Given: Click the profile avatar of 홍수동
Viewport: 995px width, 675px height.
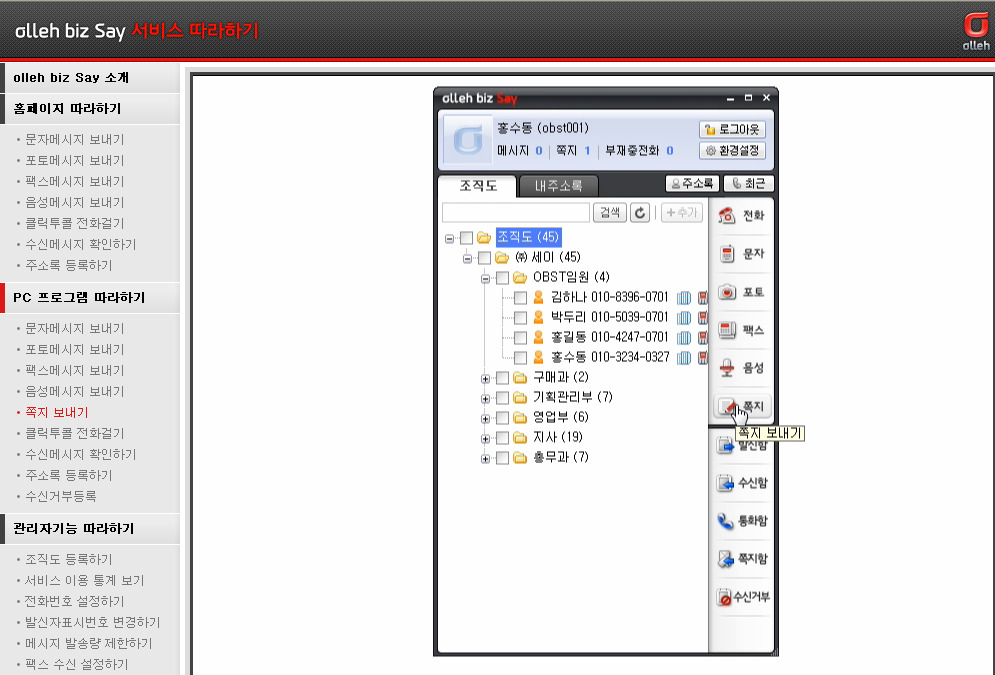Looking at the screenshot, I should click(468, 140).
